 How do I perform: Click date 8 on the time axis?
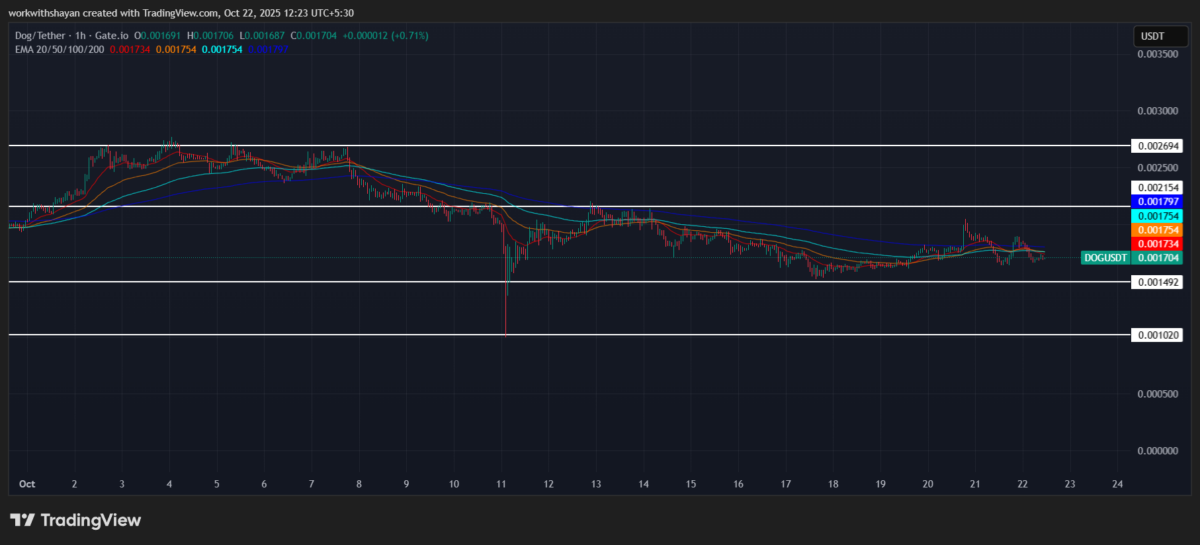point(359,483)
